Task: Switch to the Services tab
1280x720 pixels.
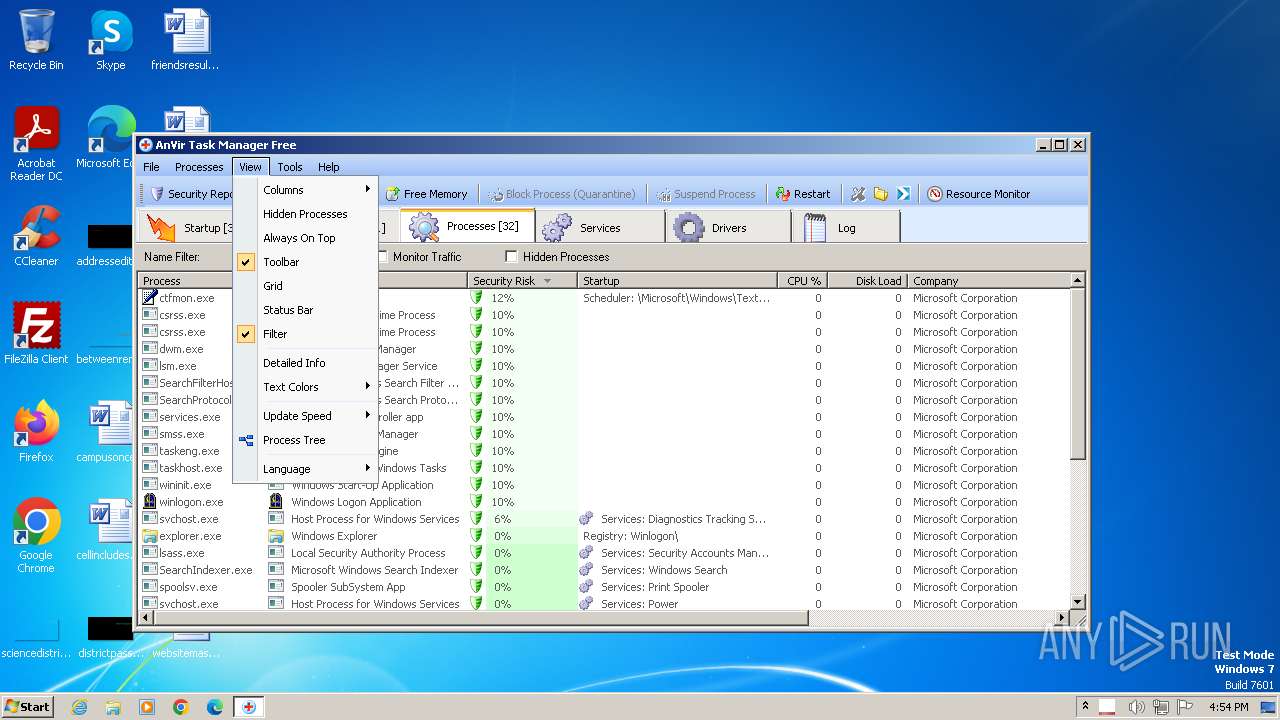Action: (599, 227)
